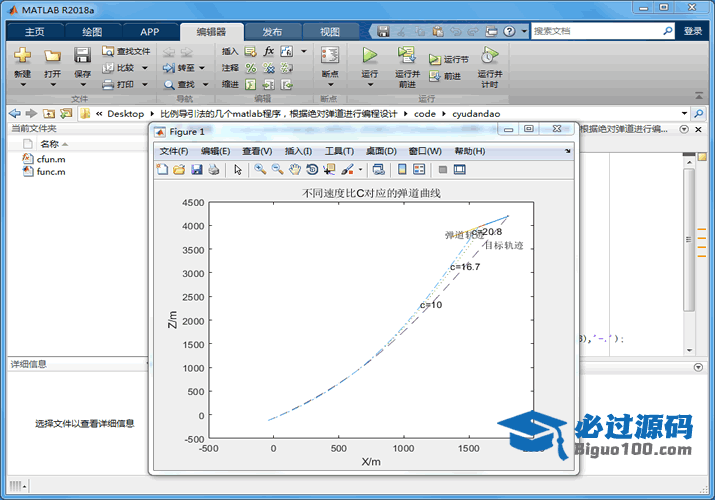715x500 pixels.
Task: Select the Edit Plot arrow tool
Action: coord(238,170)
